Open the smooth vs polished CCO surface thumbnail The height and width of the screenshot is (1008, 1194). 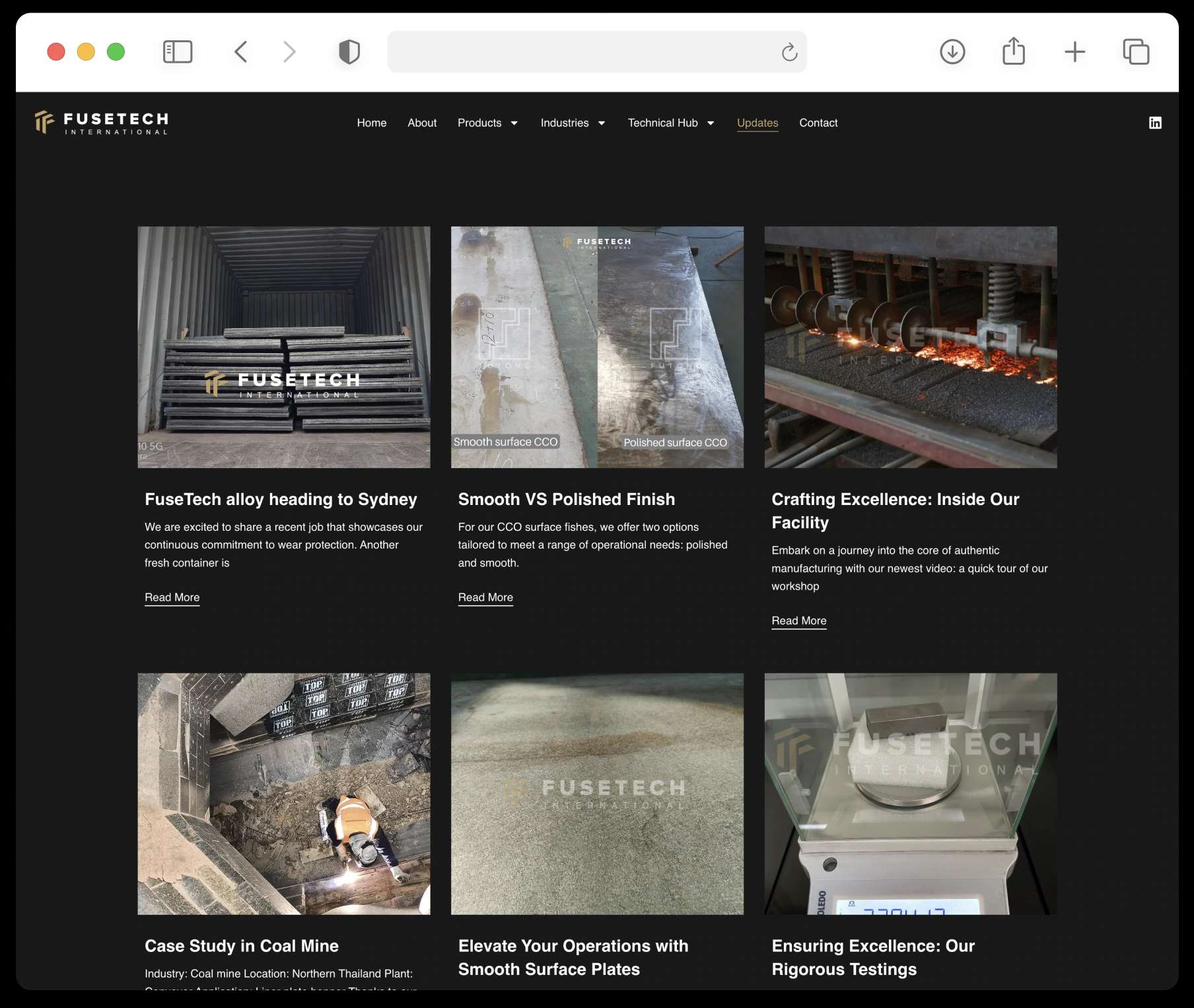click(597, 347)
